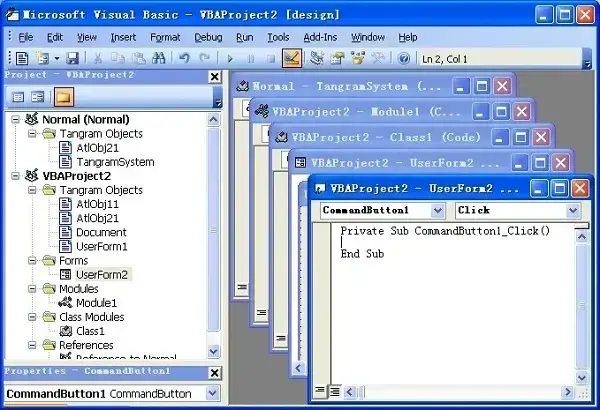Click the Ln 2, Col 1 position box
The width and height of the screenshot is (600, 410).
point(501,59)
